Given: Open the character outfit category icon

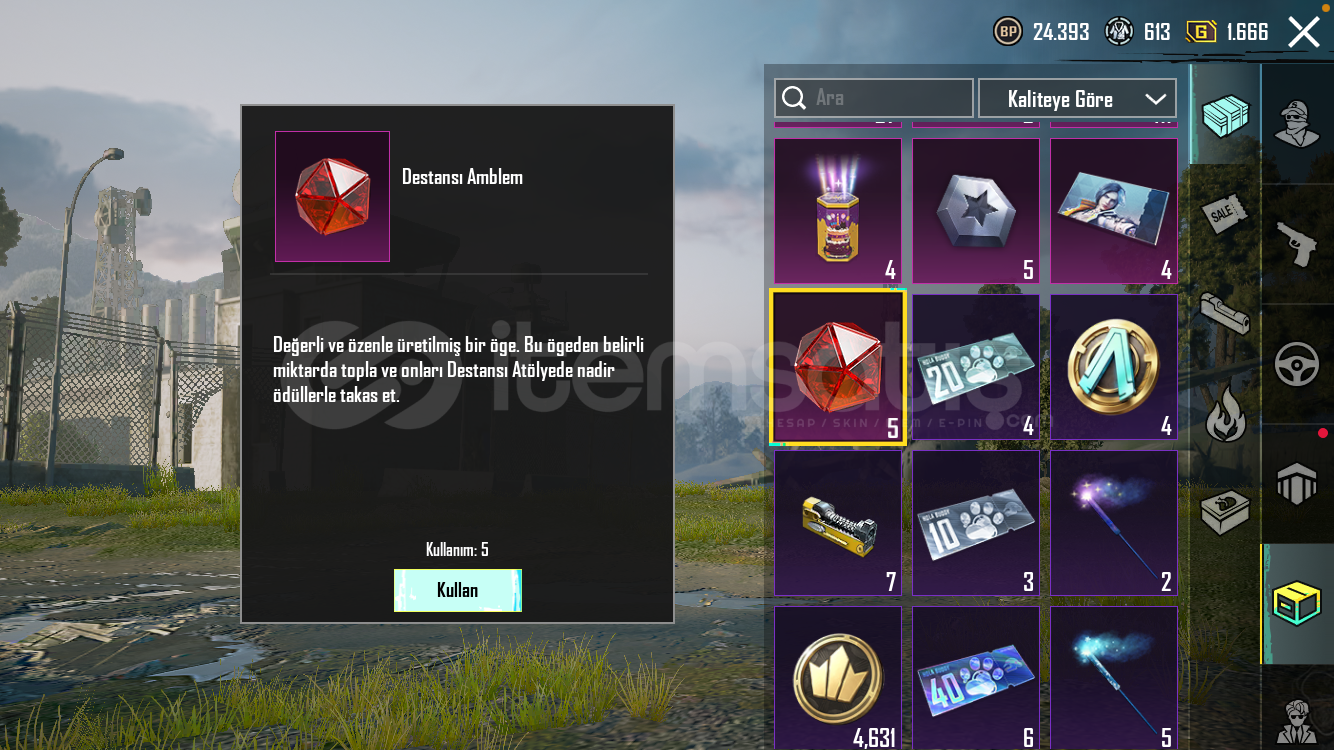Looking at the screenshot, I should [x=1297, y=124].
